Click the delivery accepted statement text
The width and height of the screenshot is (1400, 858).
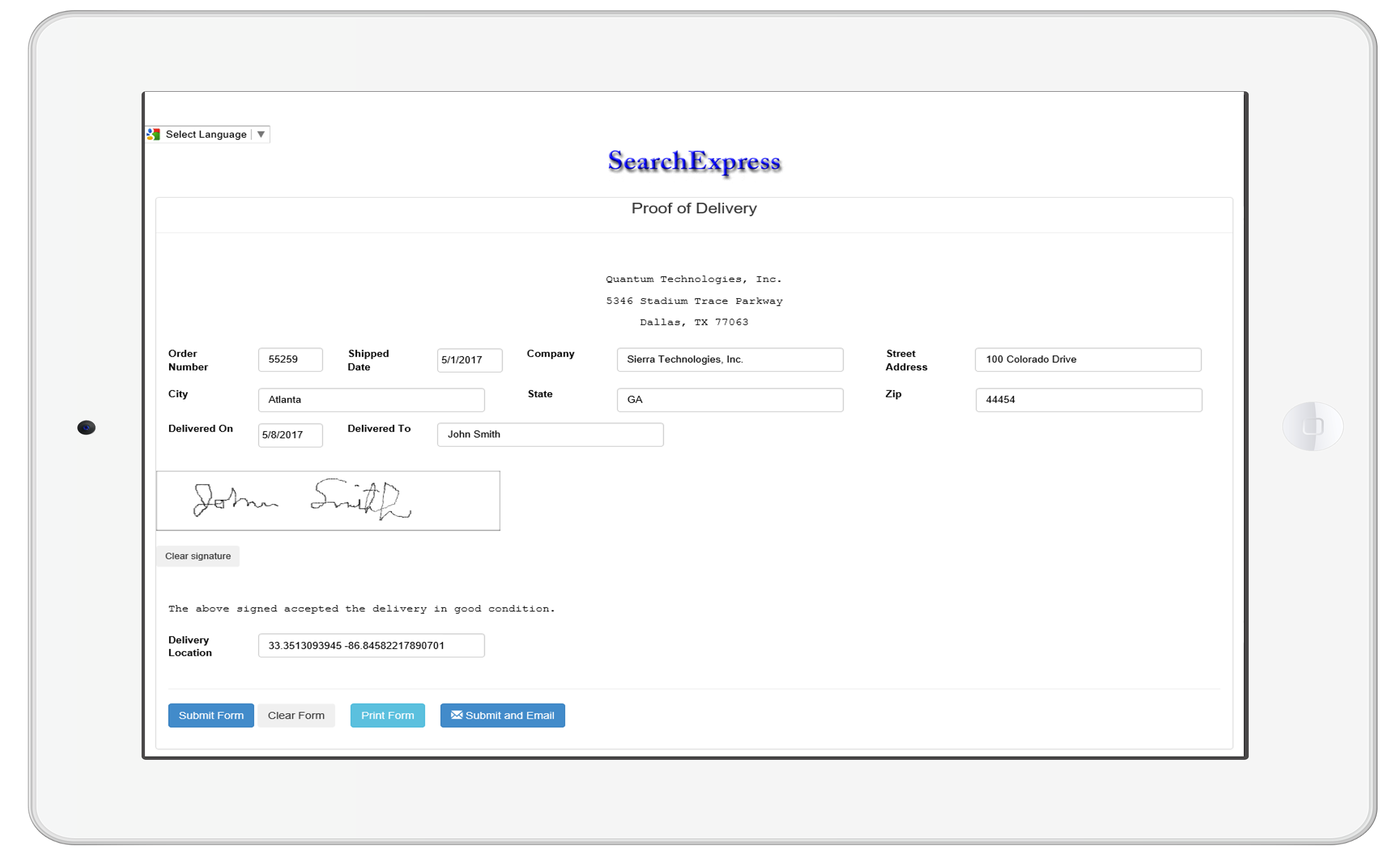click(362, 609)
